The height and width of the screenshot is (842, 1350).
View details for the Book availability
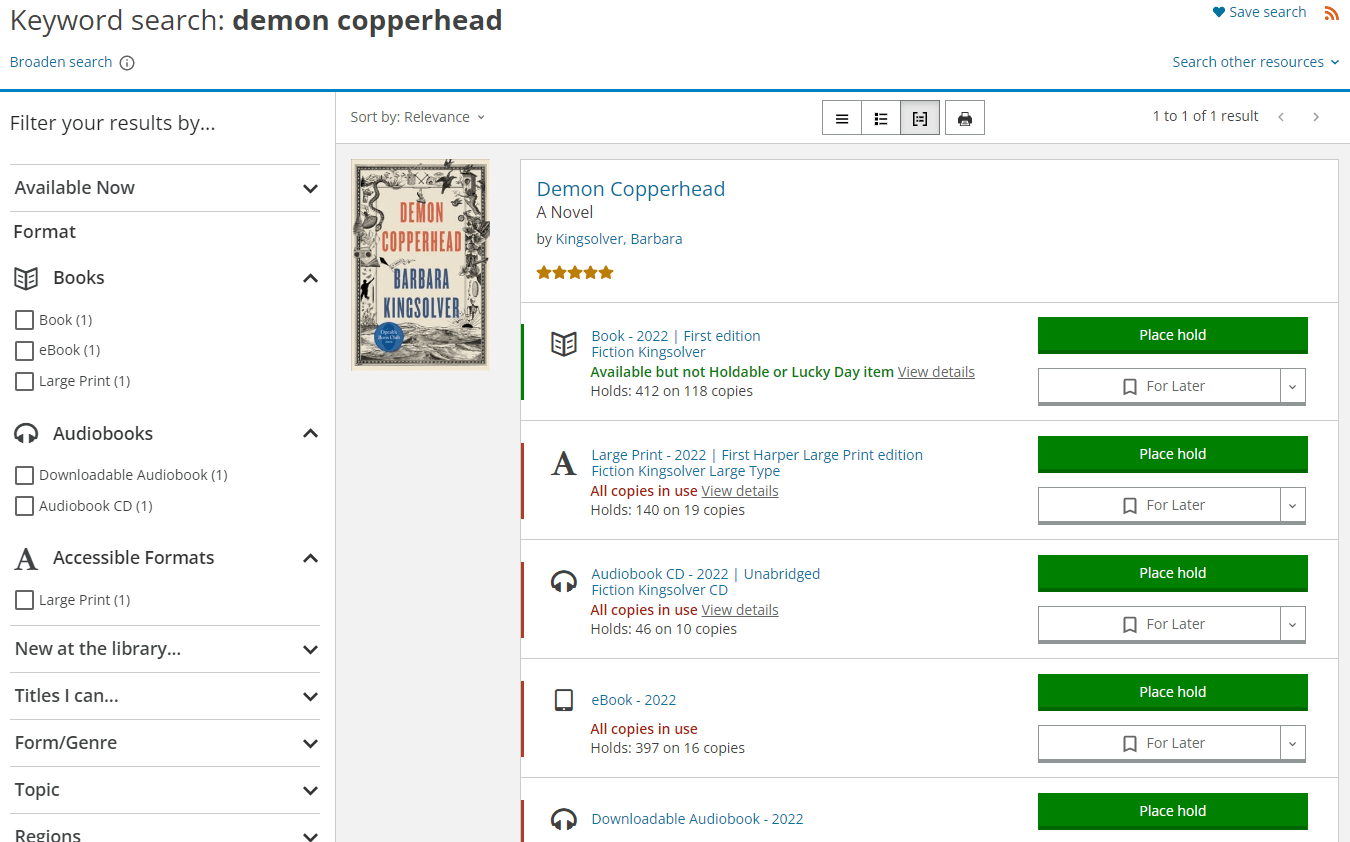(x=936, y=372)
